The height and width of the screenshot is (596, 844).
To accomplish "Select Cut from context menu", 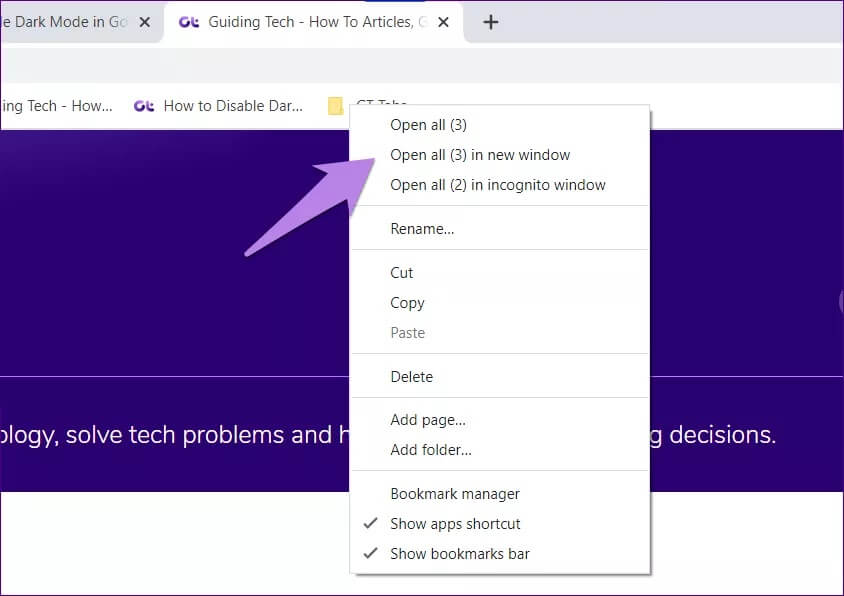I will point(500,273).
